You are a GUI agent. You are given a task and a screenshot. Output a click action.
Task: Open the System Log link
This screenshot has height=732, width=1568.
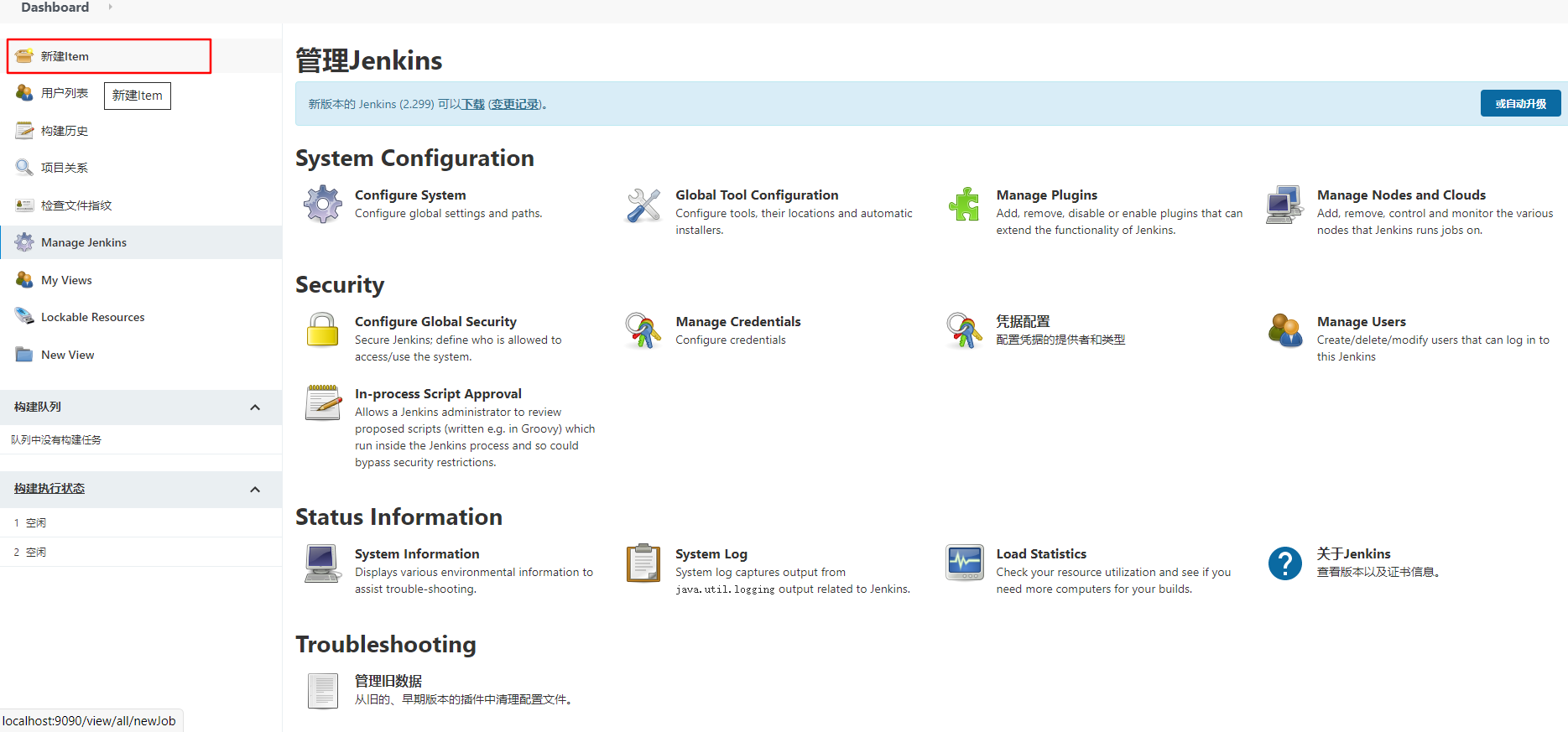(711, 553)
